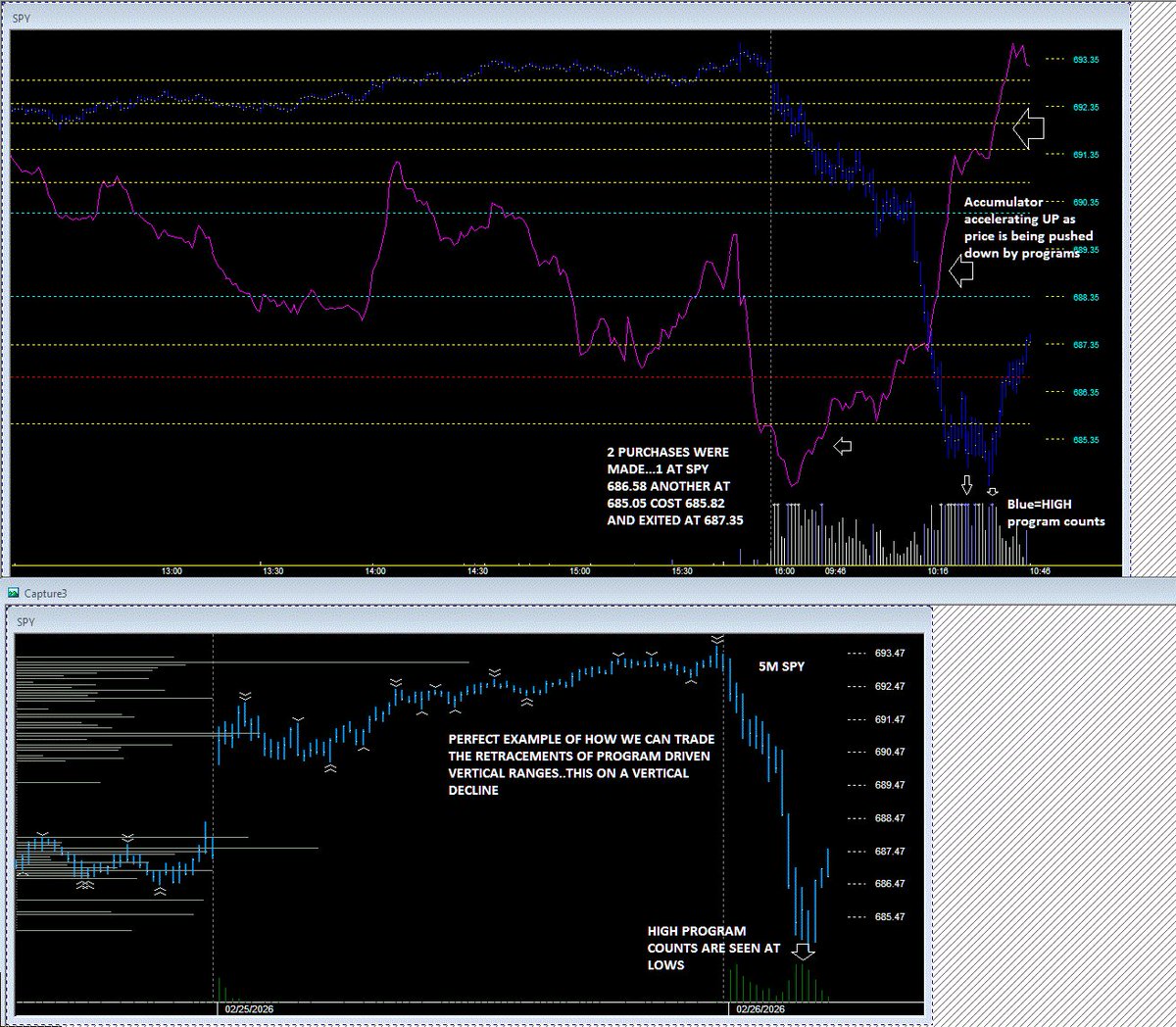The width and height of the screenshot is (1176, 1027).
Task: Select the 692.35 price label
Action: [1086, 108]
